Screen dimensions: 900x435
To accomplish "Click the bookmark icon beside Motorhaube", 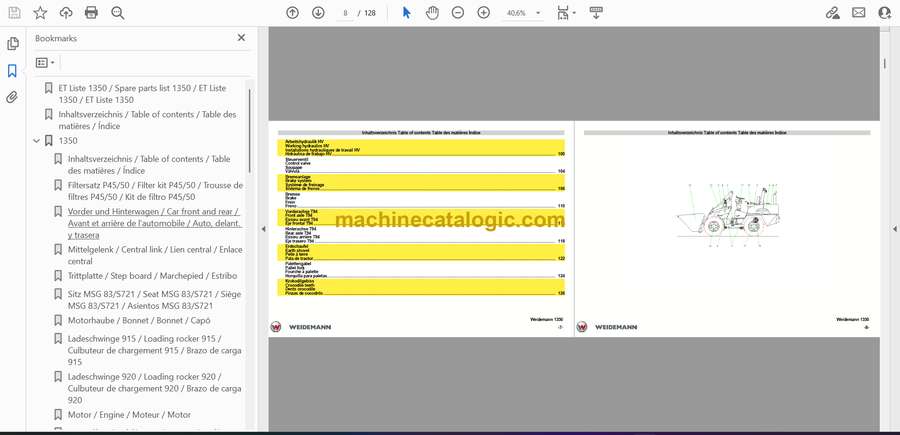I will pyautogui.click(x=58, y=320).
